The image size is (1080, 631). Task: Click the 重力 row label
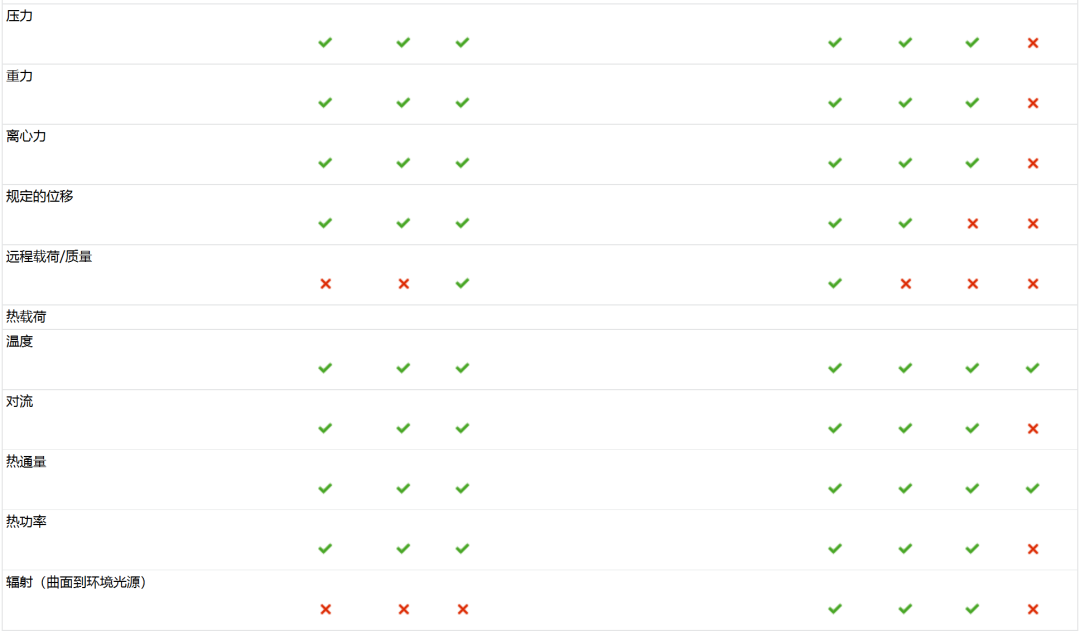(19, 76)
